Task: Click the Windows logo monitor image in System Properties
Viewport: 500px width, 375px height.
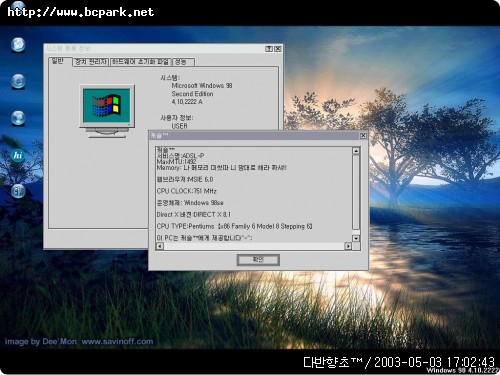Action: click(x=107, y=111)
